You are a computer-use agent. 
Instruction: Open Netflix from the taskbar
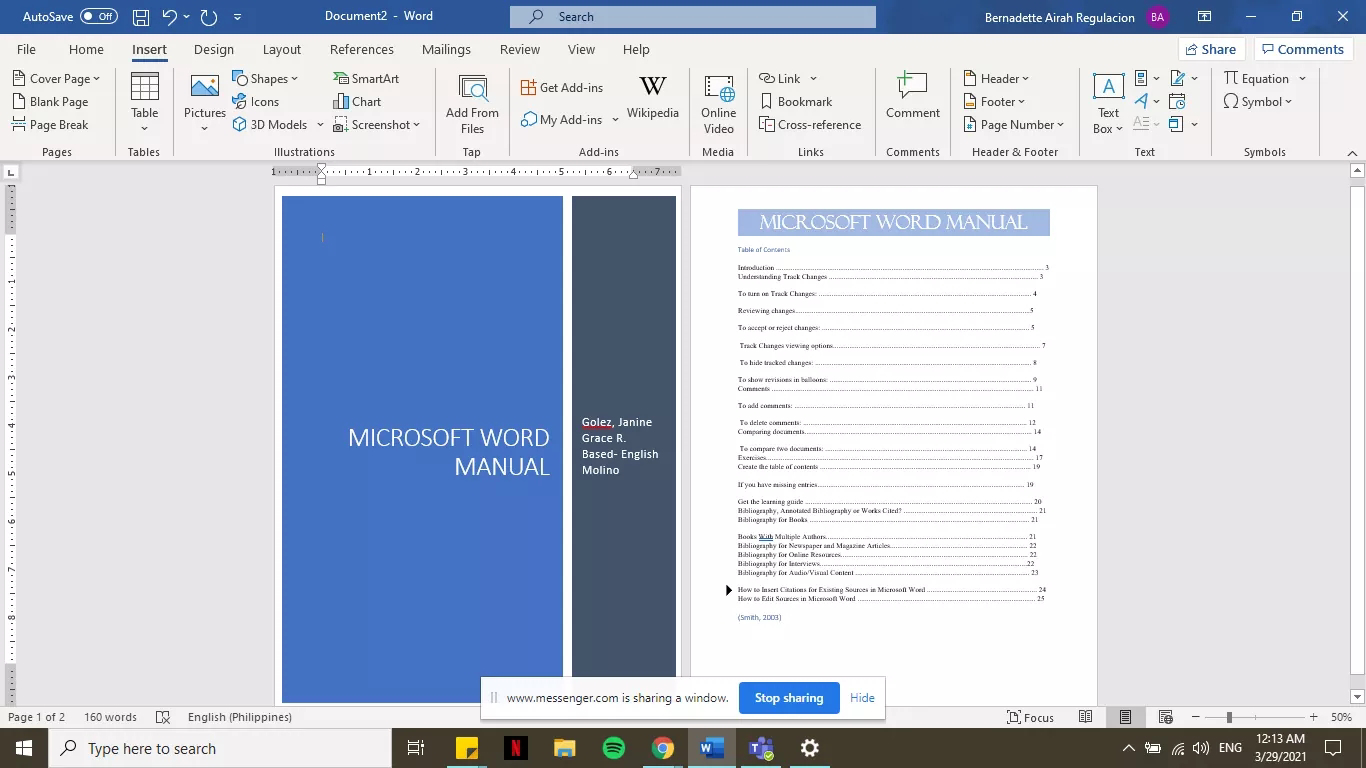click(x=516, y=748)
